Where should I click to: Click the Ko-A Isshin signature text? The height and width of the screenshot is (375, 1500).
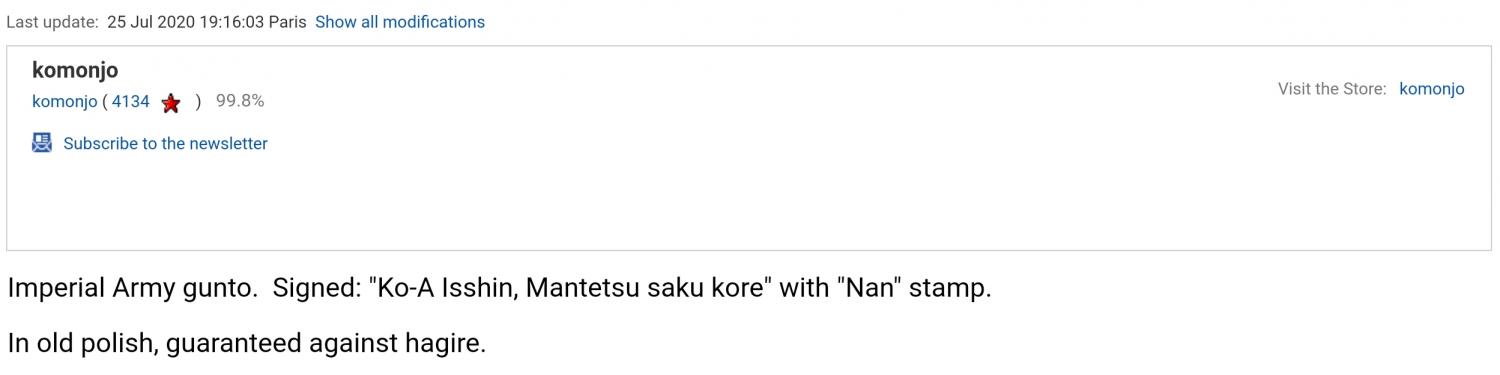[443, 289]
